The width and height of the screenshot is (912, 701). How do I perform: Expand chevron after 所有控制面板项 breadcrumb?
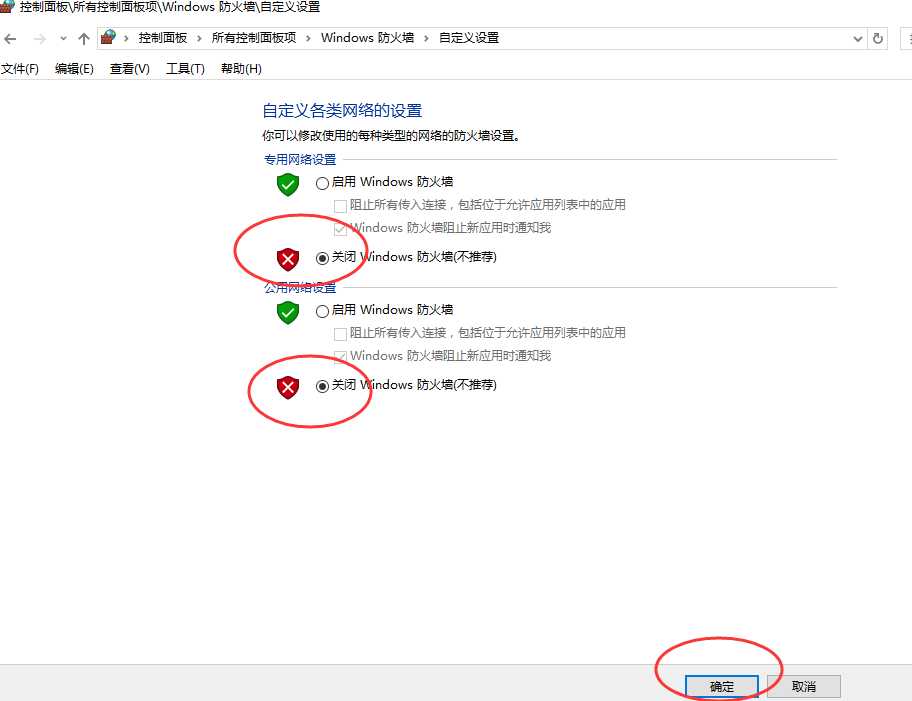click(308, 38)
